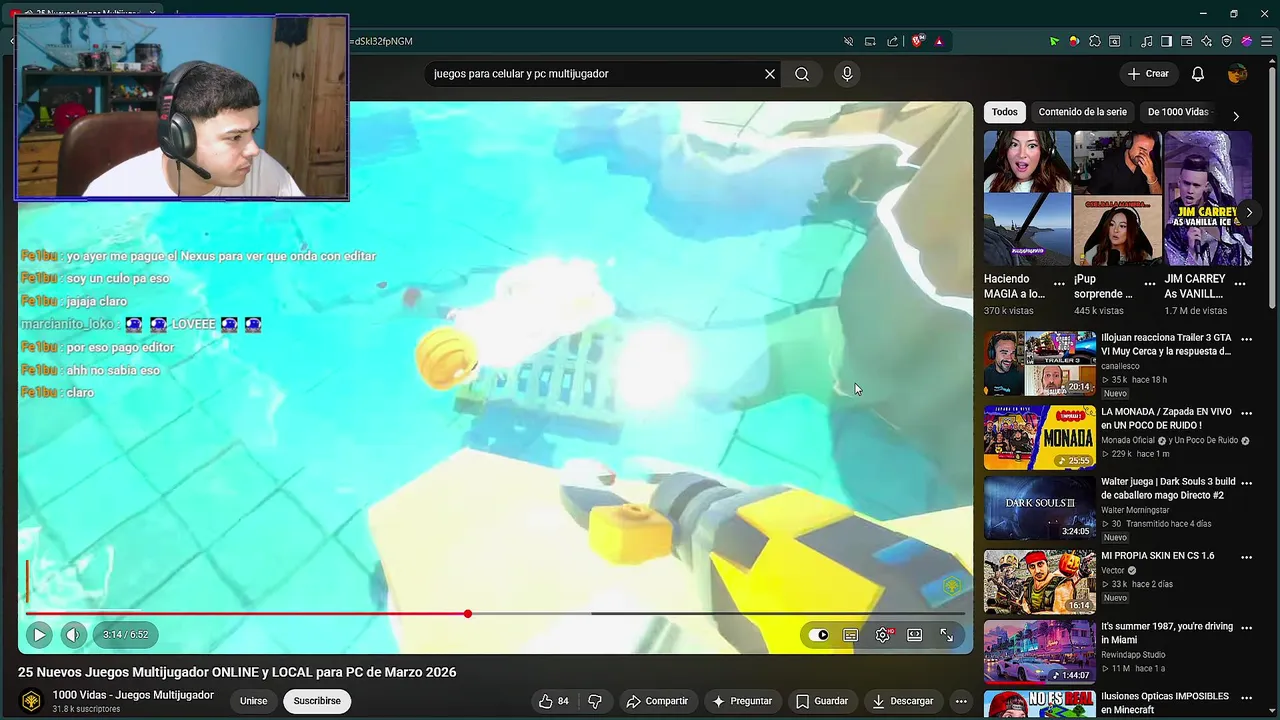The image size is (1280, 720).
Task: Click the Descargar download button
Action: [902, 701]
